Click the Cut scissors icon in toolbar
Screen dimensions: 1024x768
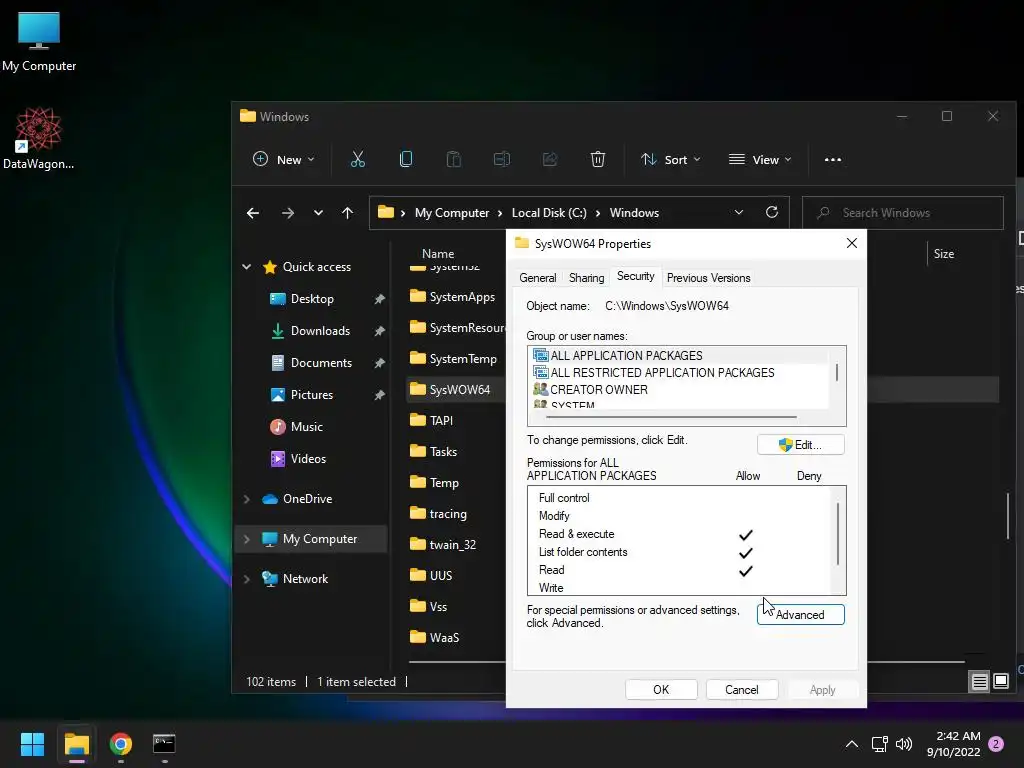pos(358,159)
